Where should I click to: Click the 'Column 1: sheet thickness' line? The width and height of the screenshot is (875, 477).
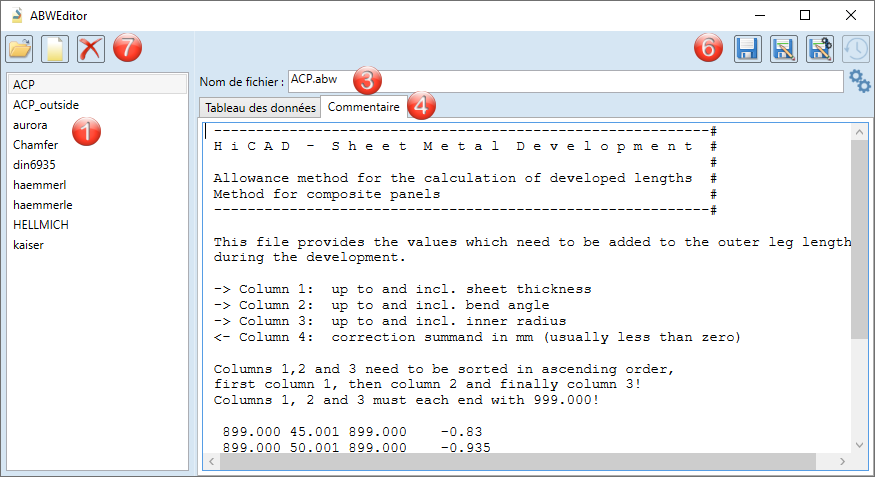click(x=402, y=289)
